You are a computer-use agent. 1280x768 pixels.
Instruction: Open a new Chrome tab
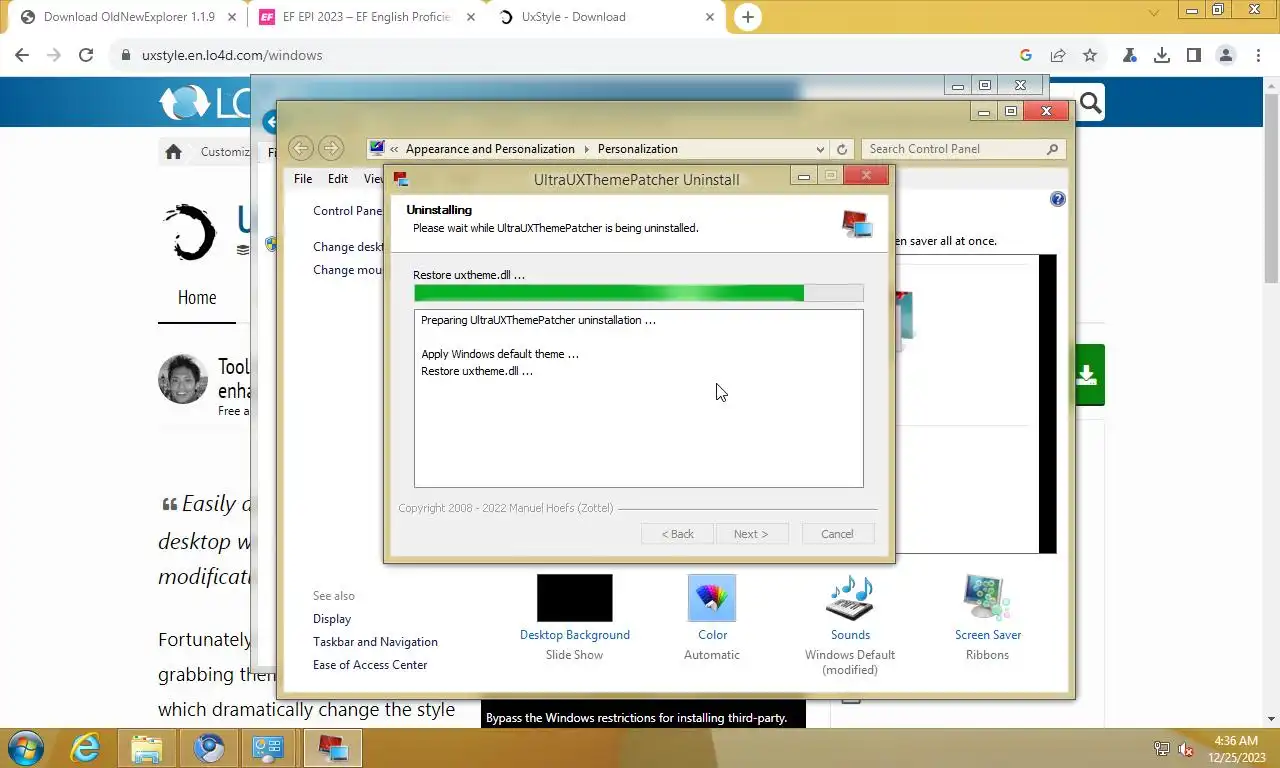(747, 17)
